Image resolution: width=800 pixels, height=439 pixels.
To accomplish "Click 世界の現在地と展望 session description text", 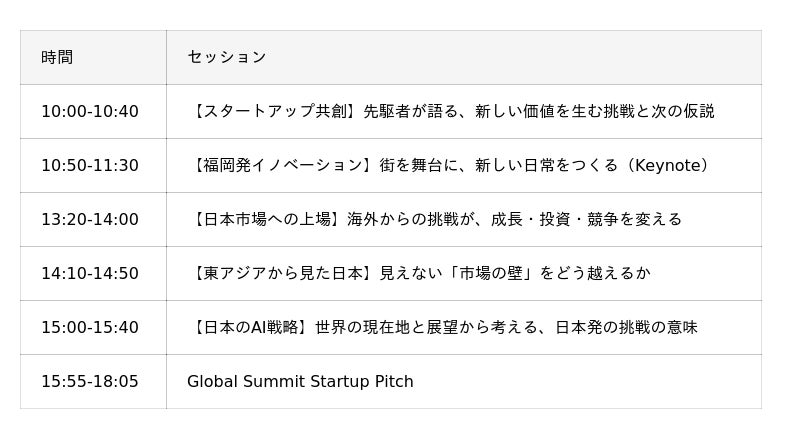I will 387,327.
